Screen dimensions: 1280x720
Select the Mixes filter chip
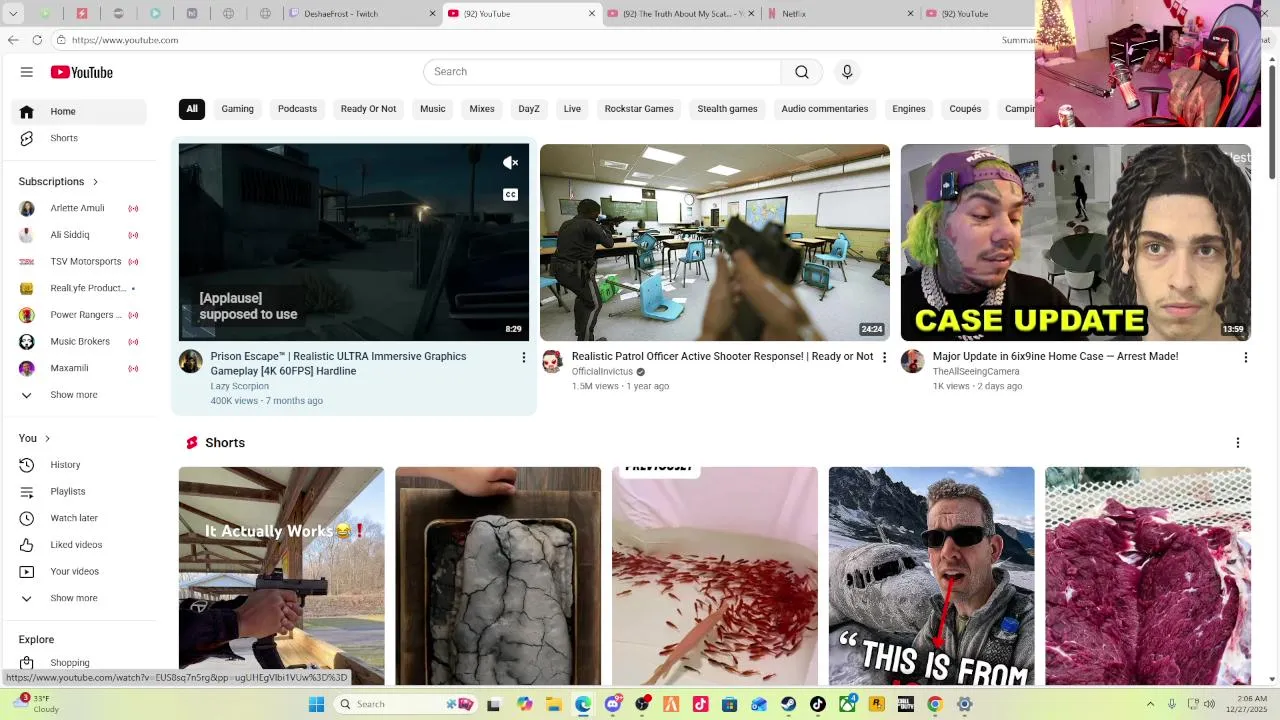tap(482, 109)
